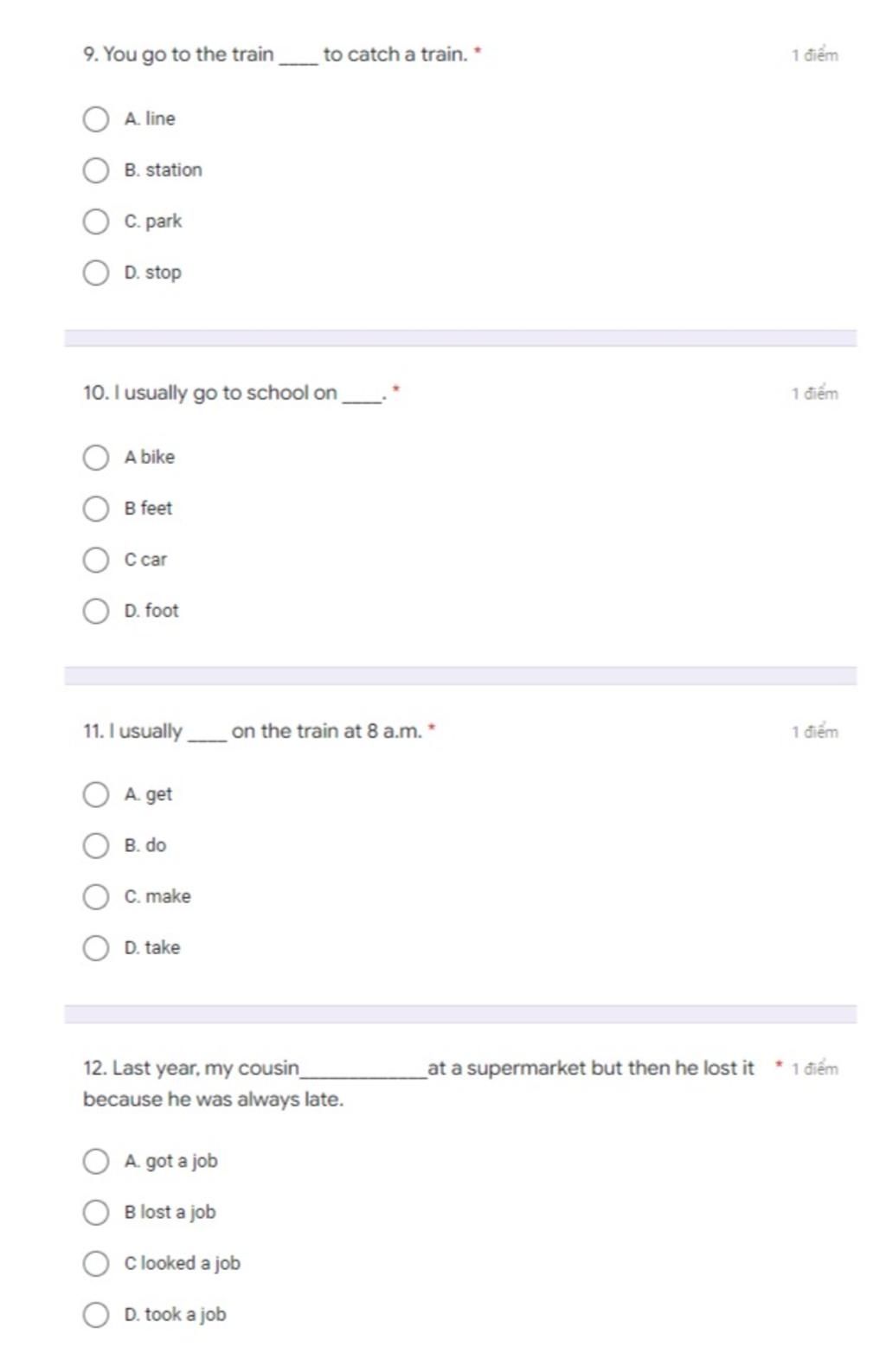Pick the C. park option
Screen dimensions: 886x1372
tap(96, 221)
